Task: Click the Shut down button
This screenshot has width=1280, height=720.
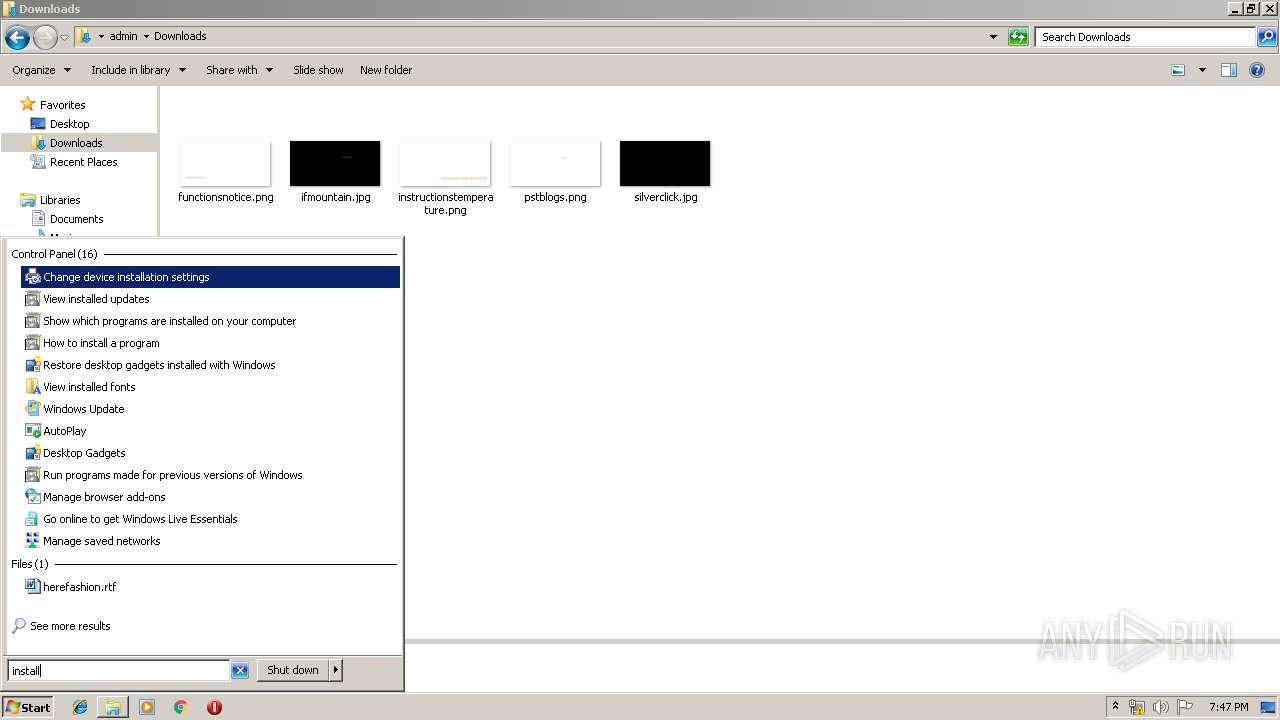Action: point(293,670)
